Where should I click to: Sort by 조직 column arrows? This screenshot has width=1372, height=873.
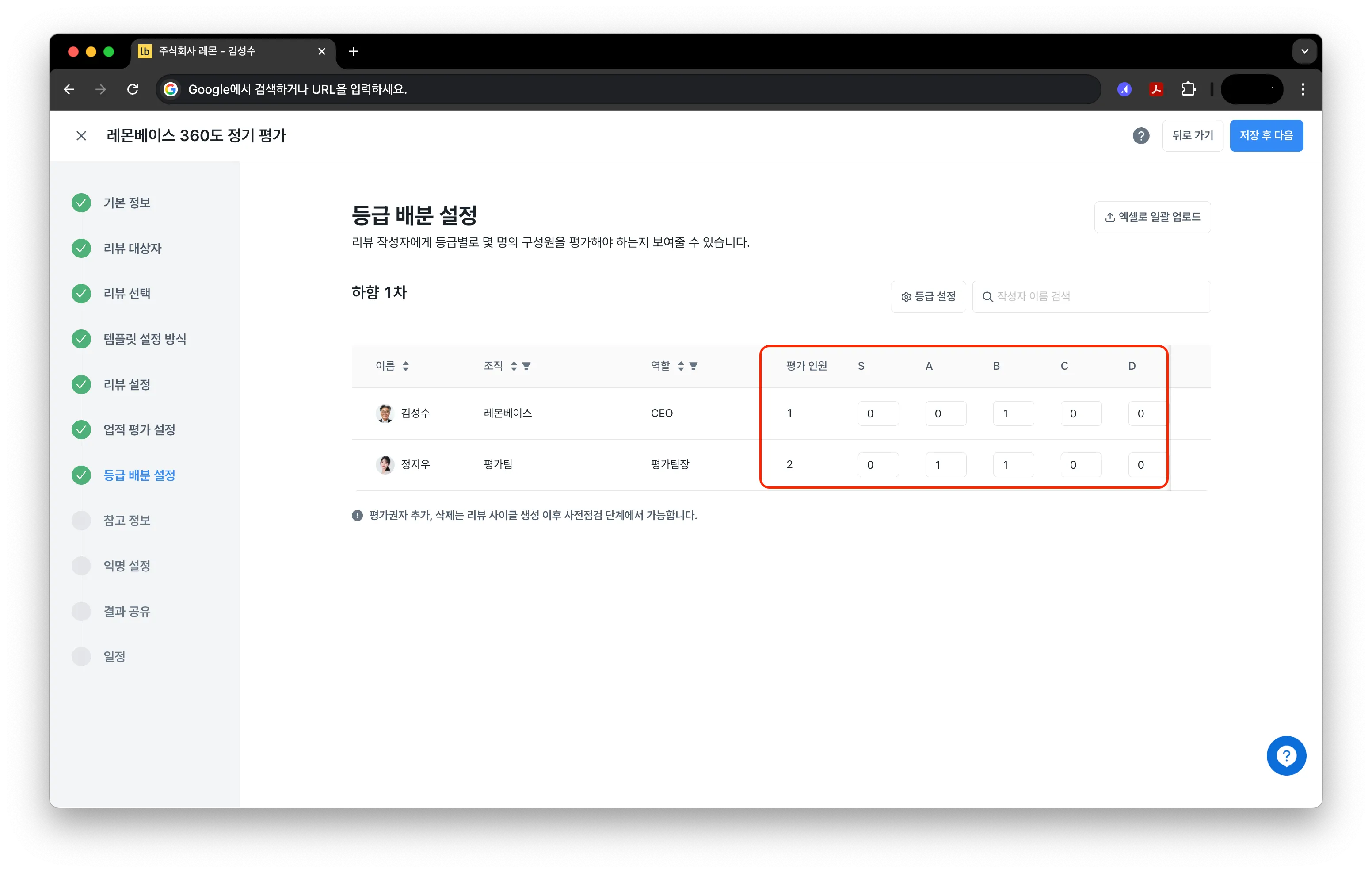(x=514, y=366)
